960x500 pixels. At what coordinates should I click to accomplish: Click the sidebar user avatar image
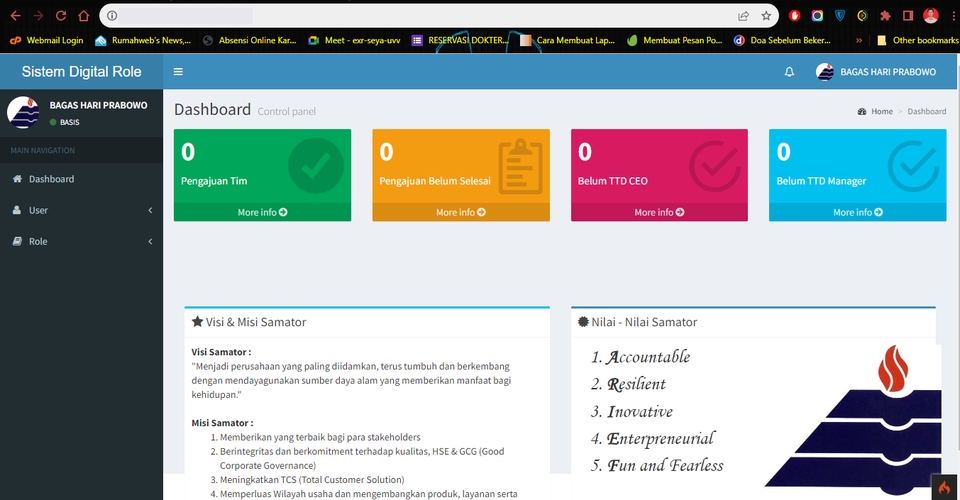pyautogui.click(x=23, y=112)
